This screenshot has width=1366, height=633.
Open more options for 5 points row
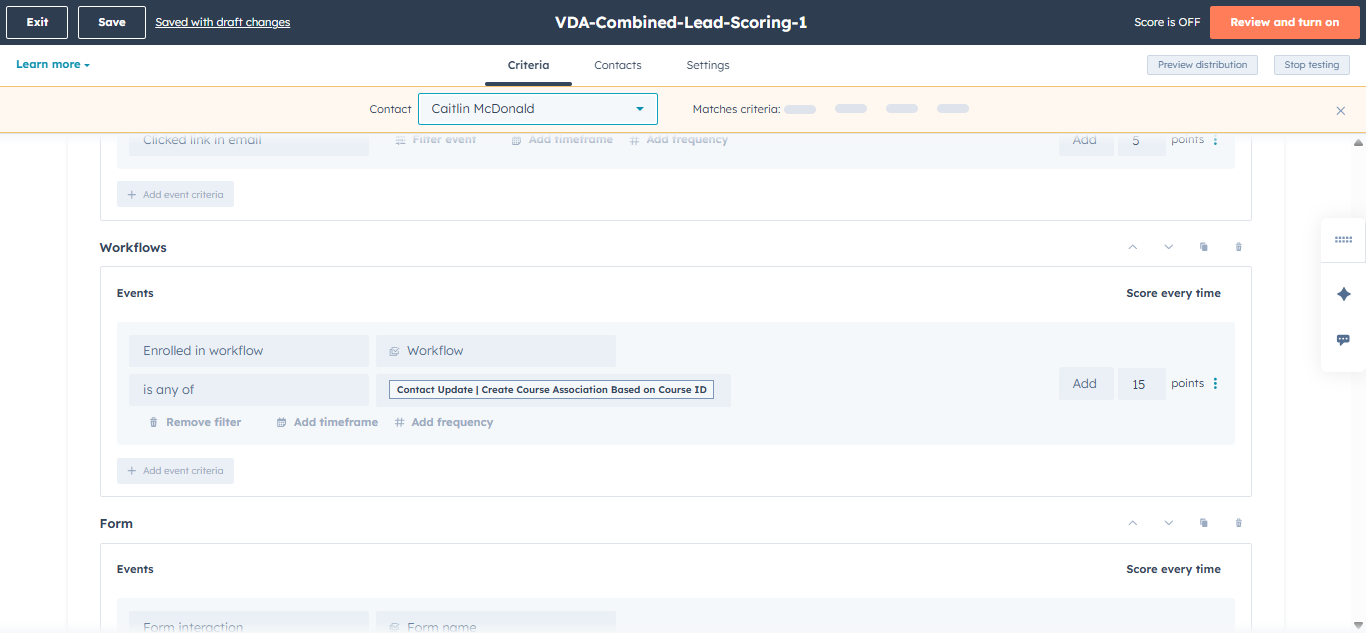point(1216,140)
